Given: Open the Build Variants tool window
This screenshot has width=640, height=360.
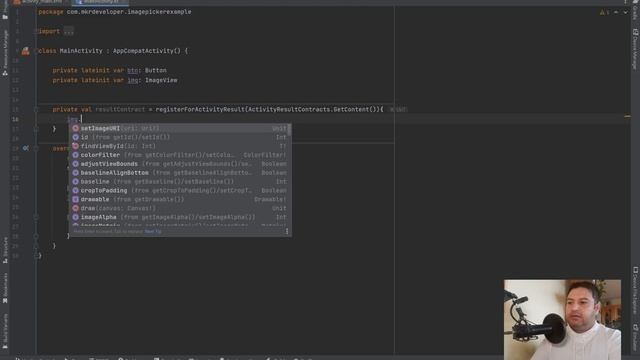Looking at the screenshot, I should 5,331.
